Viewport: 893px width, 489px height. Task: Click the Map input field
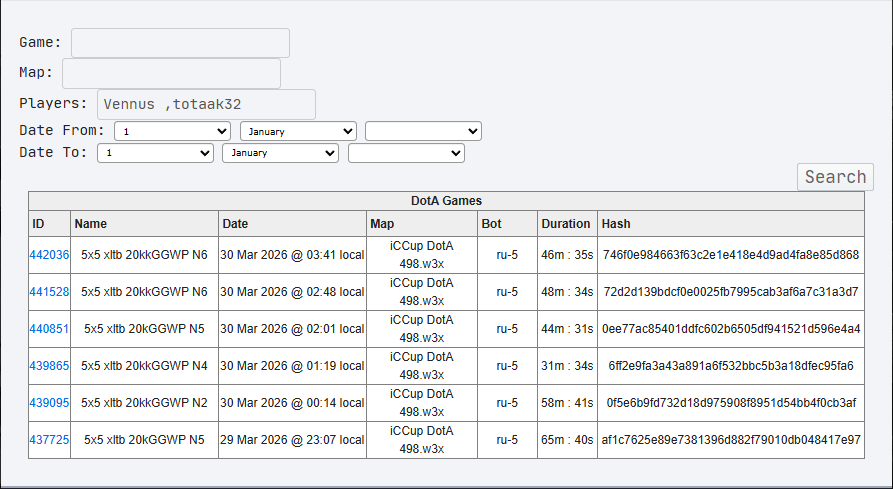[x=171, y=74]
